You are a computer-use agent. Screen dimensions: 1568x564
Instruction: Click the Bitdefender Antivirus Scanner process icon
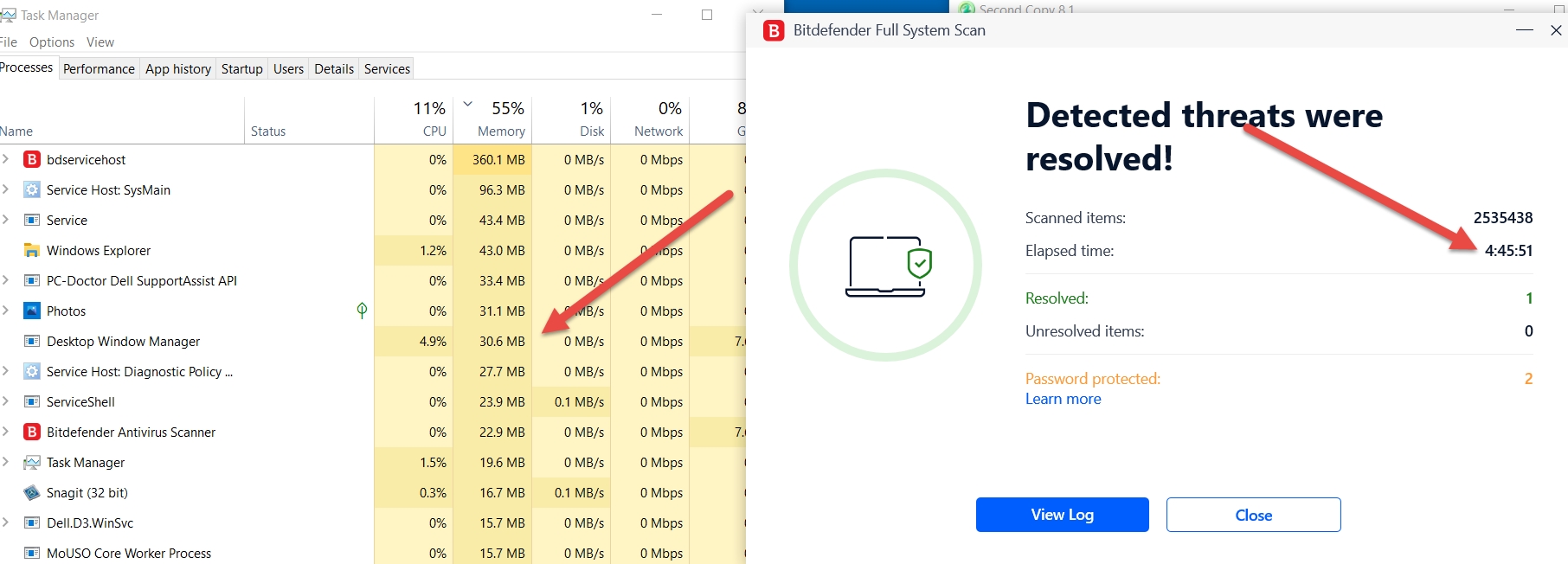coord(32,432)
